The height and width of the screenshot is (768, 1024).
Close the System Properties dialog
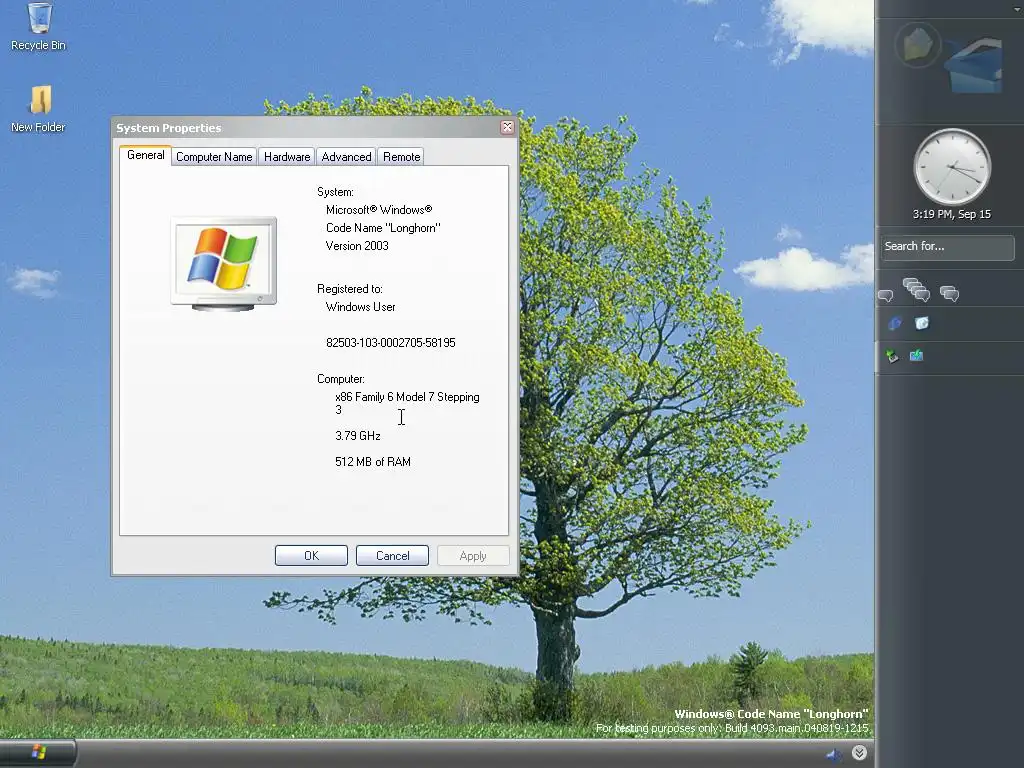tap(507, 127)
